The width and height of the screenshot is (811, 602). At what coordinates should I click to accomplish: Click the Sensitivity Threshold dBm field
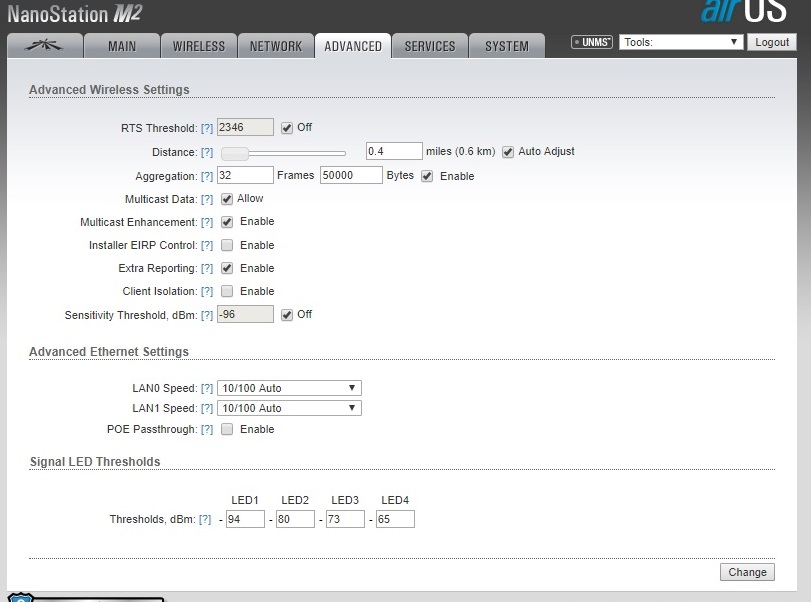[245, 314]
